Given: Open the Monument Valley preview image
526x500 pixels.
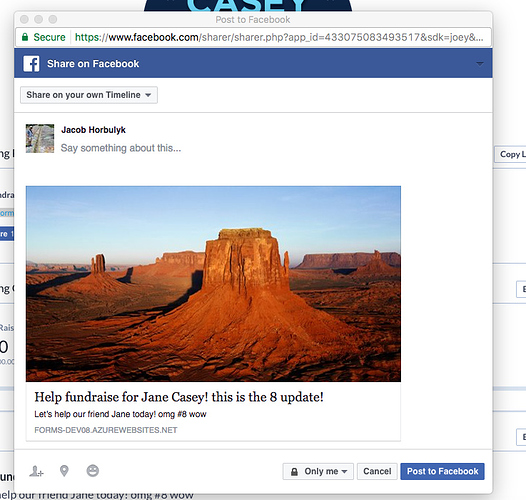Looking at the screenshot, I should point(213,284).
